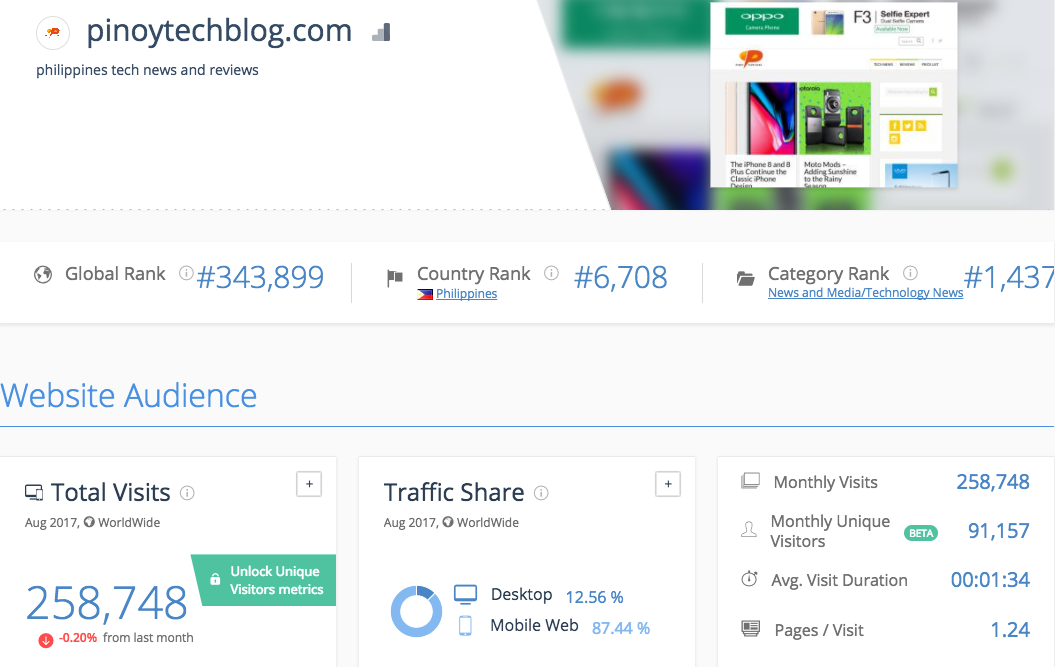Image resolution: width=1055 pixels, height=667 pixels.
Task: Click the Country Rank value #6,708
Action: coord(620,277)
